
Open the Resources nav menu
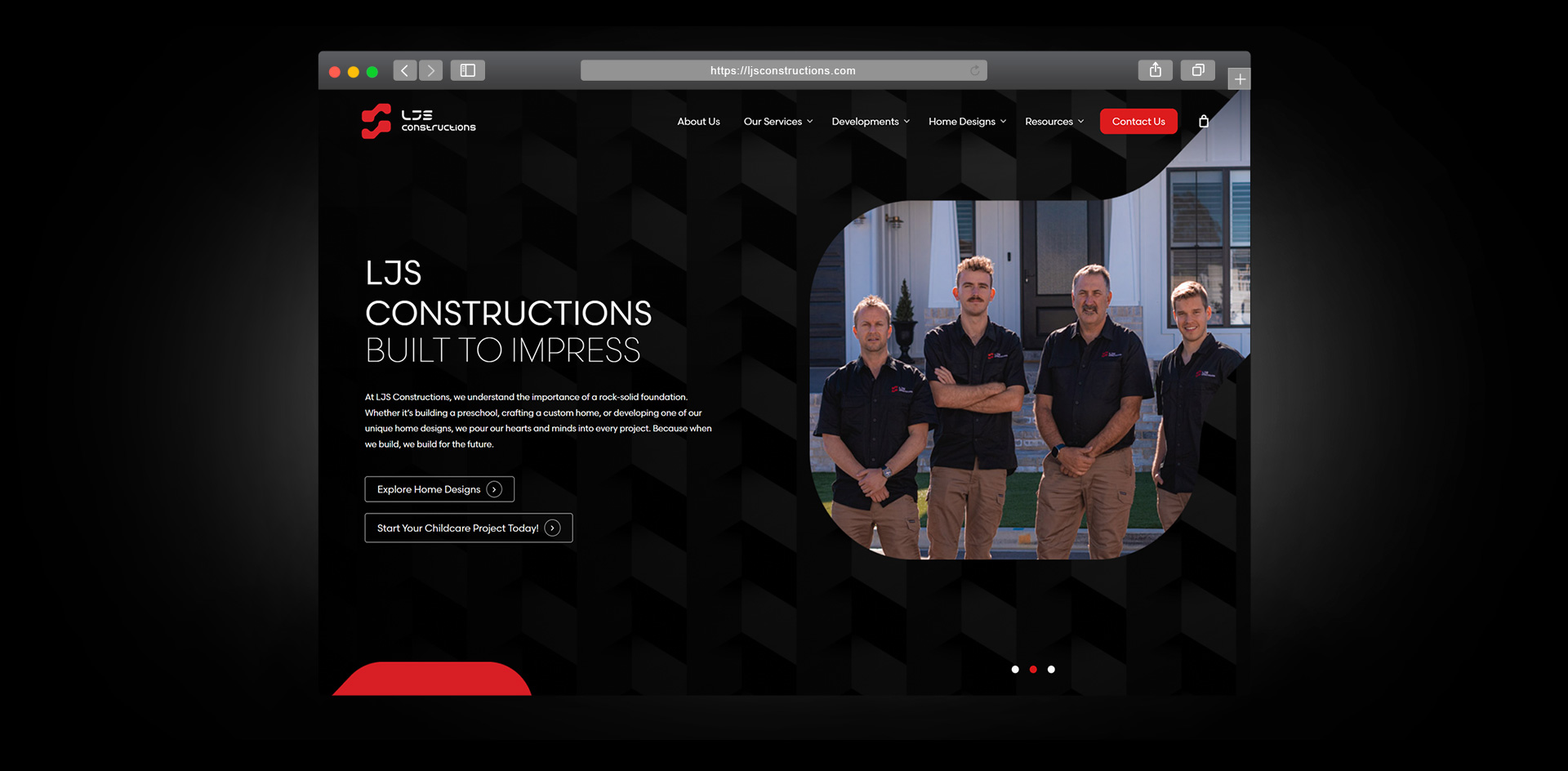click(1054, 122)
